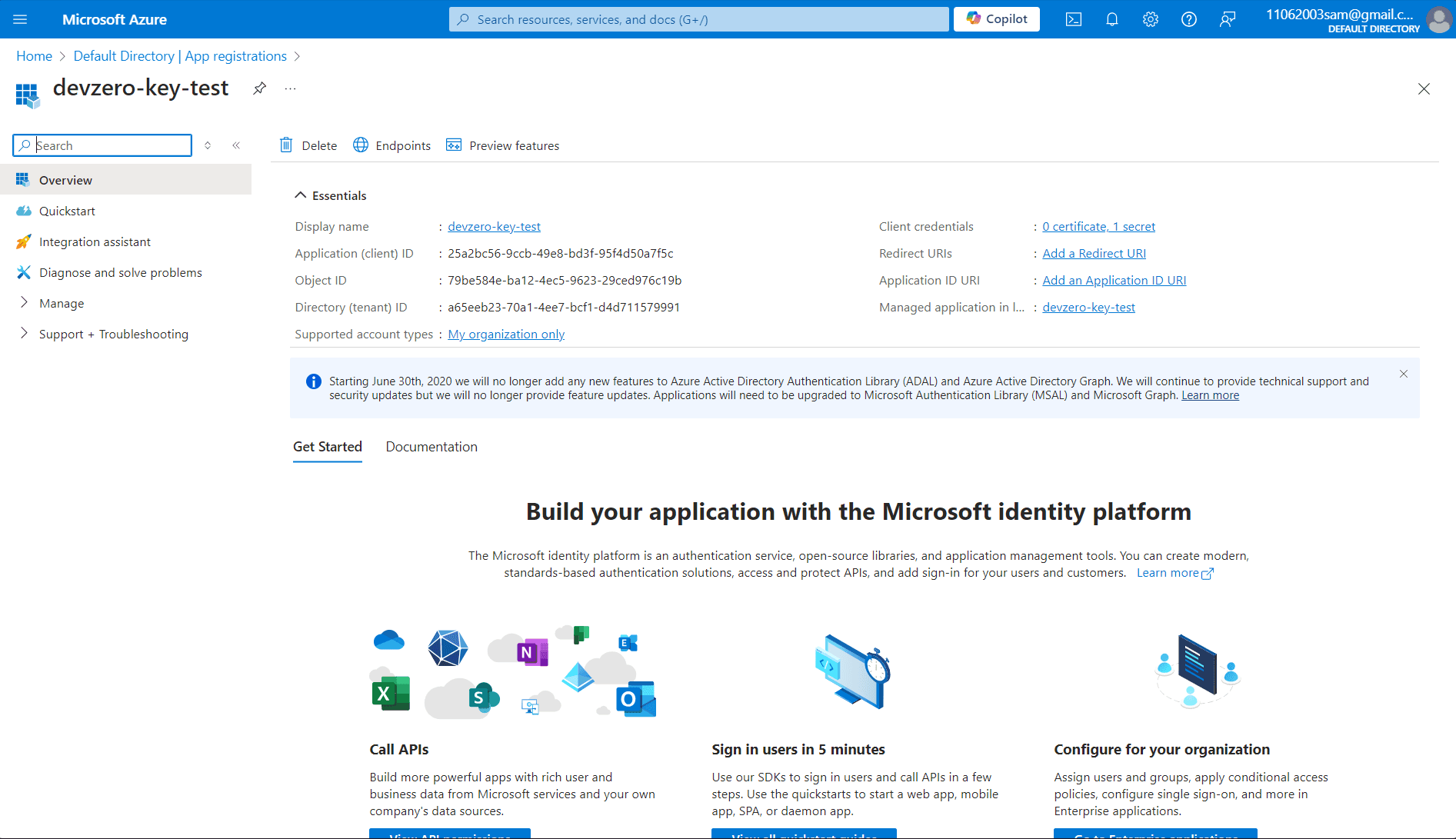1456x839 pixels.
Task: Click the devzero-key-test display name link
Action: [x=494, y=227]
